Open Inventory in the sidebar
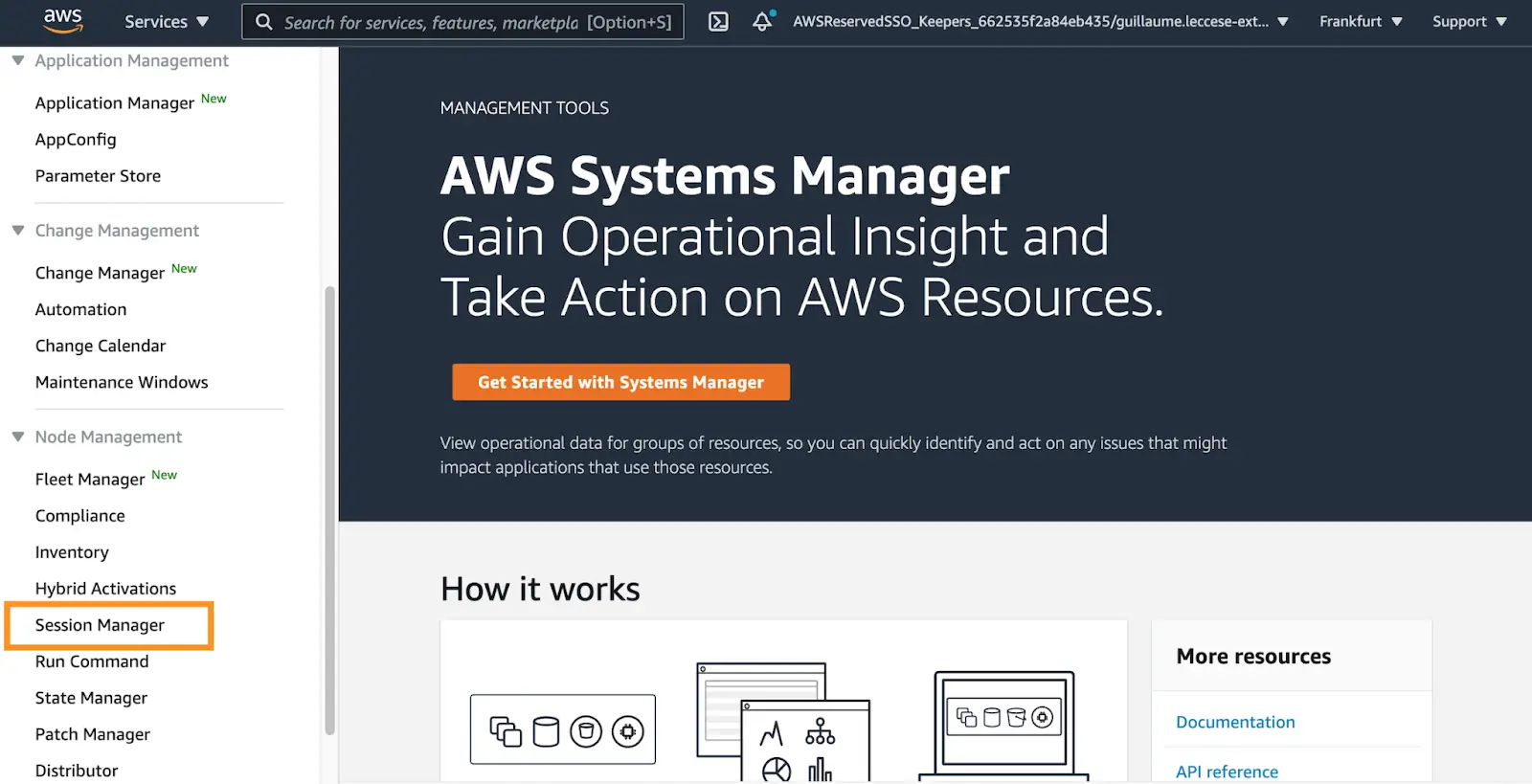The image size is (1532, 784). pyautogui.click(x=72, y=552)
